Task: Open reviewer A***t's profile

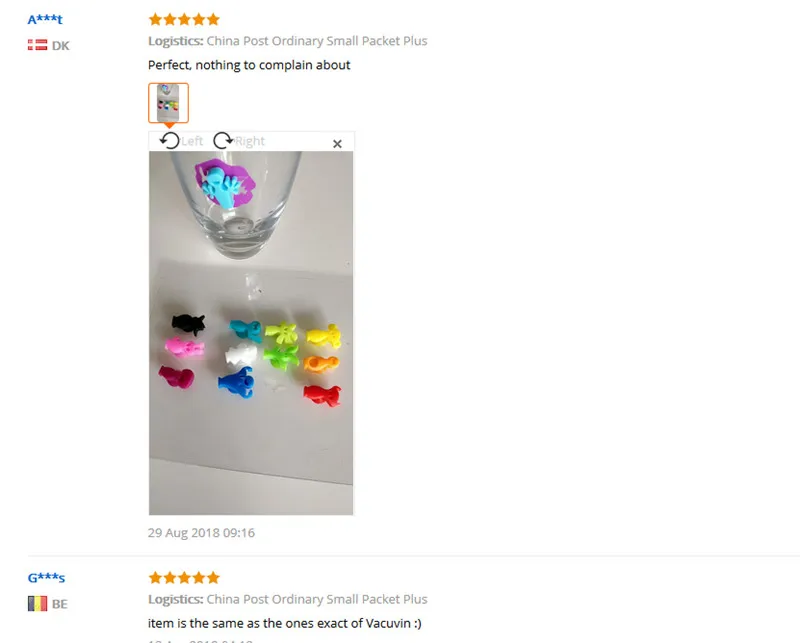Action: [x=45, y=19]
